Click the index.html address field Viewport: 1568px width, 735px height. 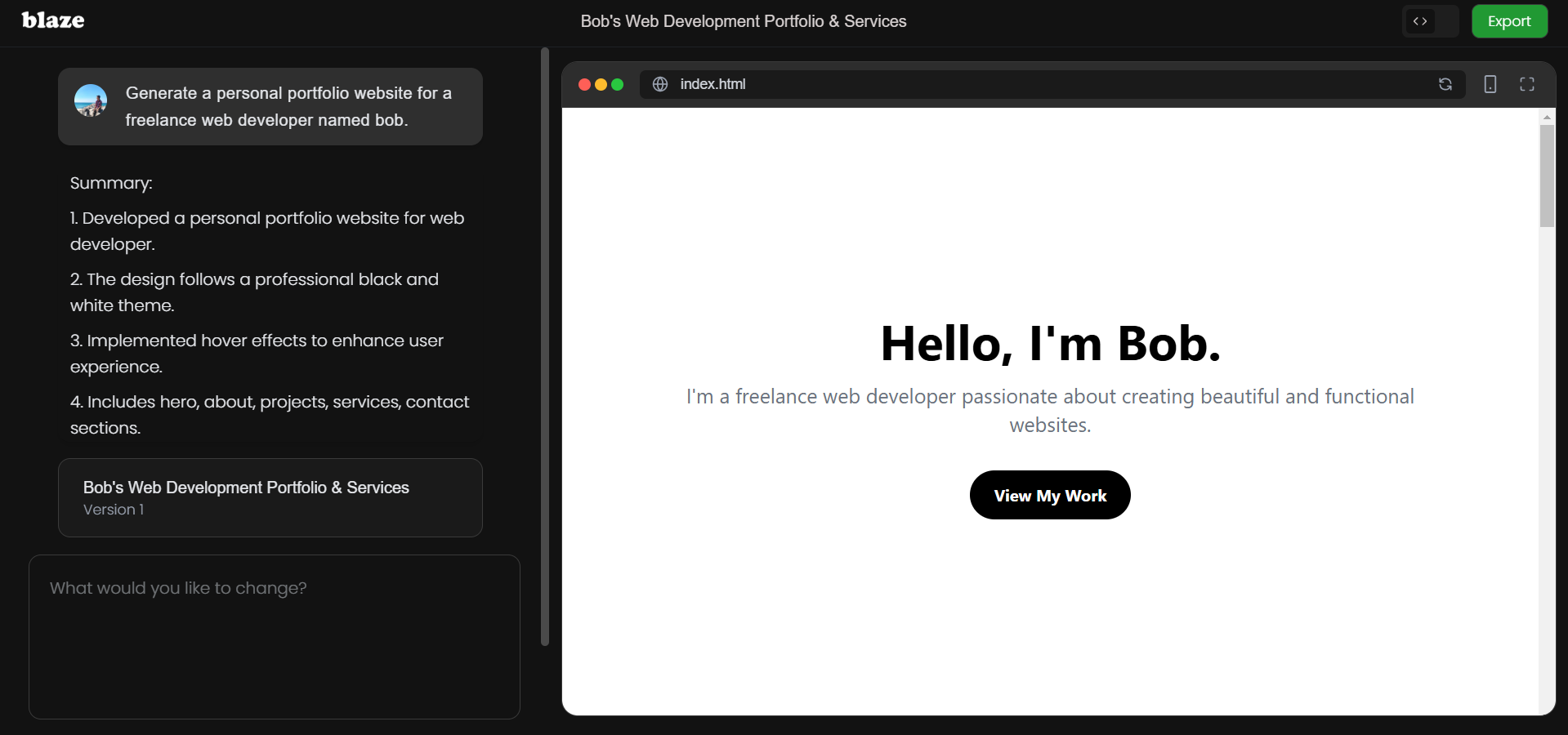click(x=1052, y=84)
